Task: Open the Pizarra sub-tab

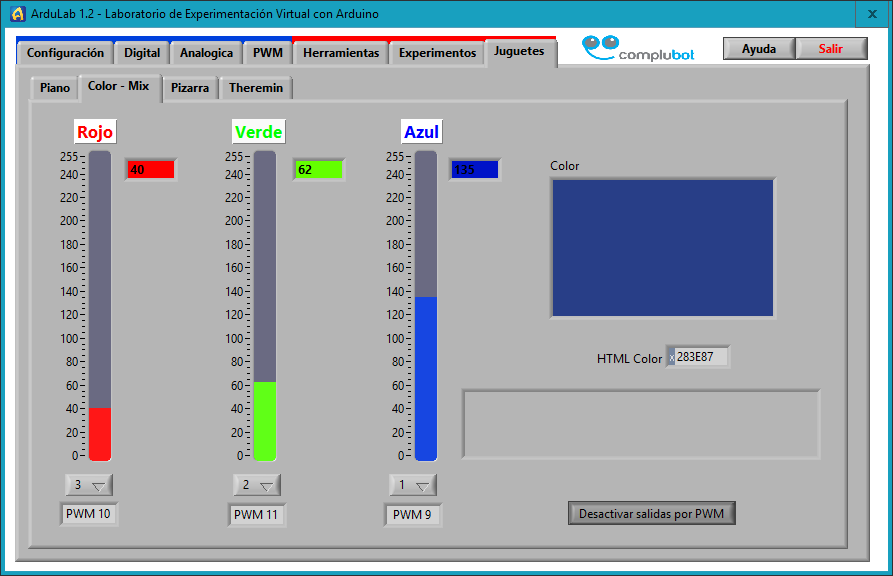Action: point(190,88)
